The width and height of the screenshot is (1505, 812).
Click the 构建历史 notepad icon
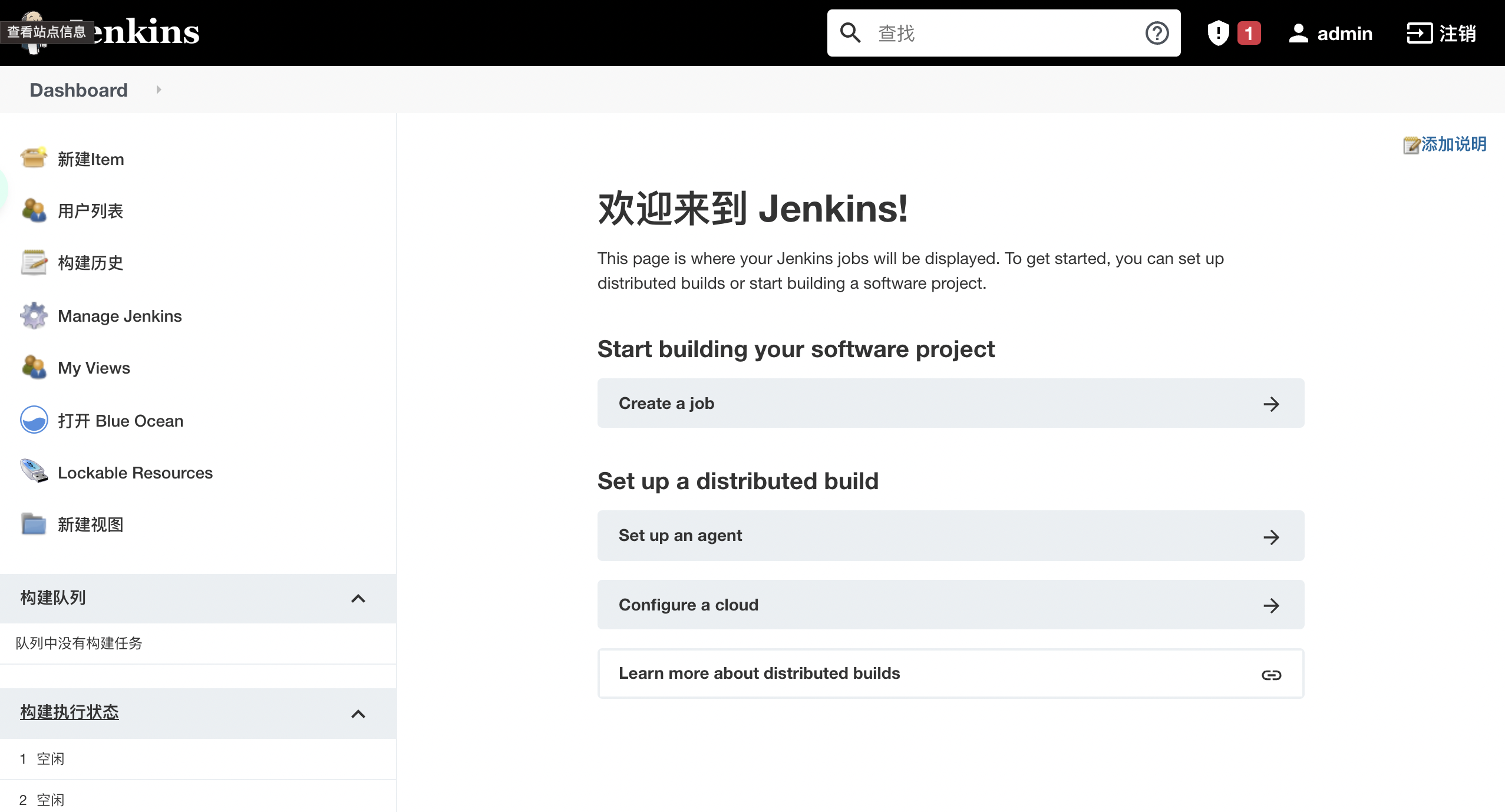coord(34,262)
